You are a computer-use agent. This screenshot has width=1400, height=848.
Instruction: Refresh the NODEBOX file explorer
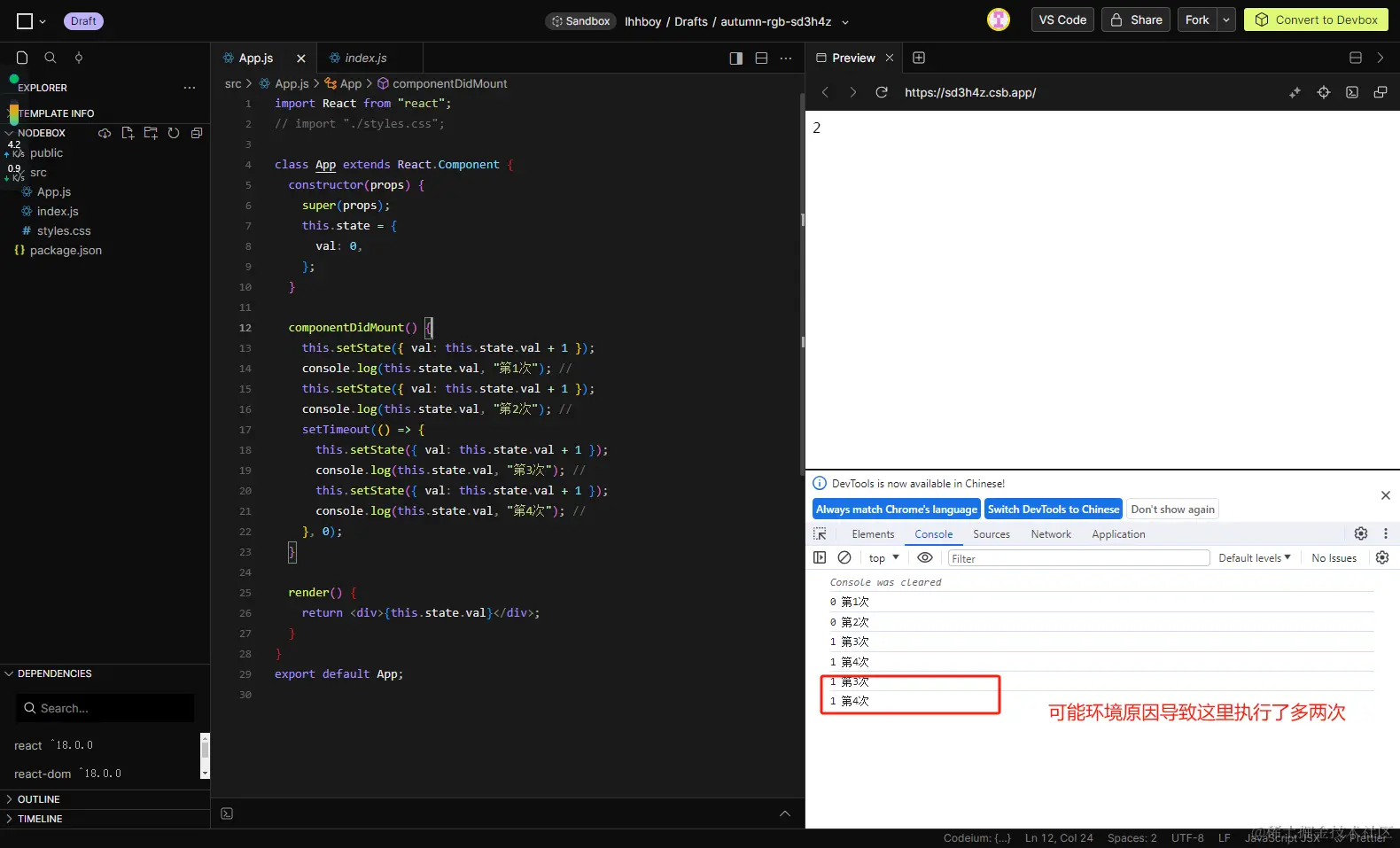[x=174, y=133]
